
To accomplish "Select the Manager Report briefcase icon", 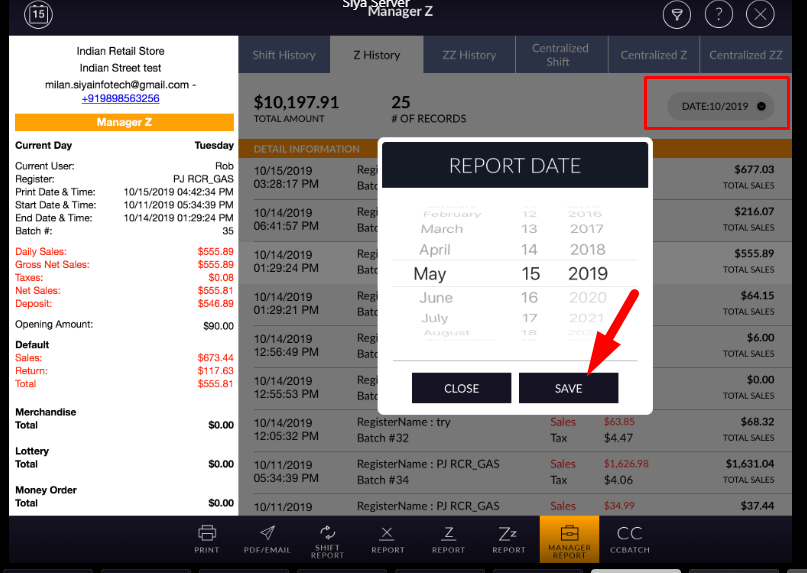I will (569, 538).
